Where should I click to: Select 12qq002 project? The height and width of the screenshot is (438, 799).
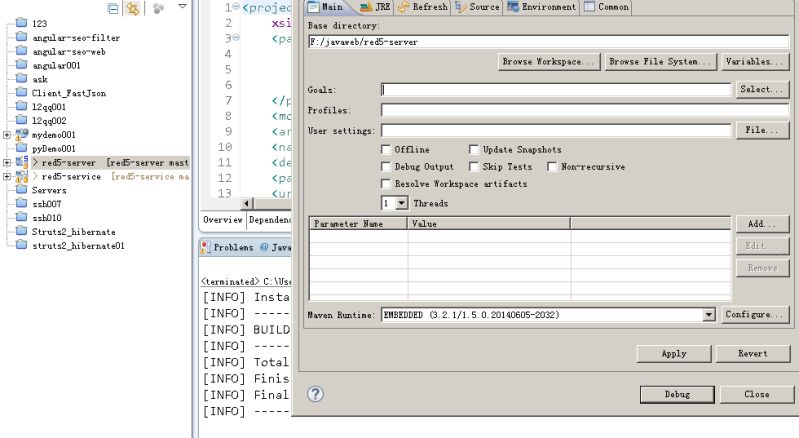[x=49, y=121]
